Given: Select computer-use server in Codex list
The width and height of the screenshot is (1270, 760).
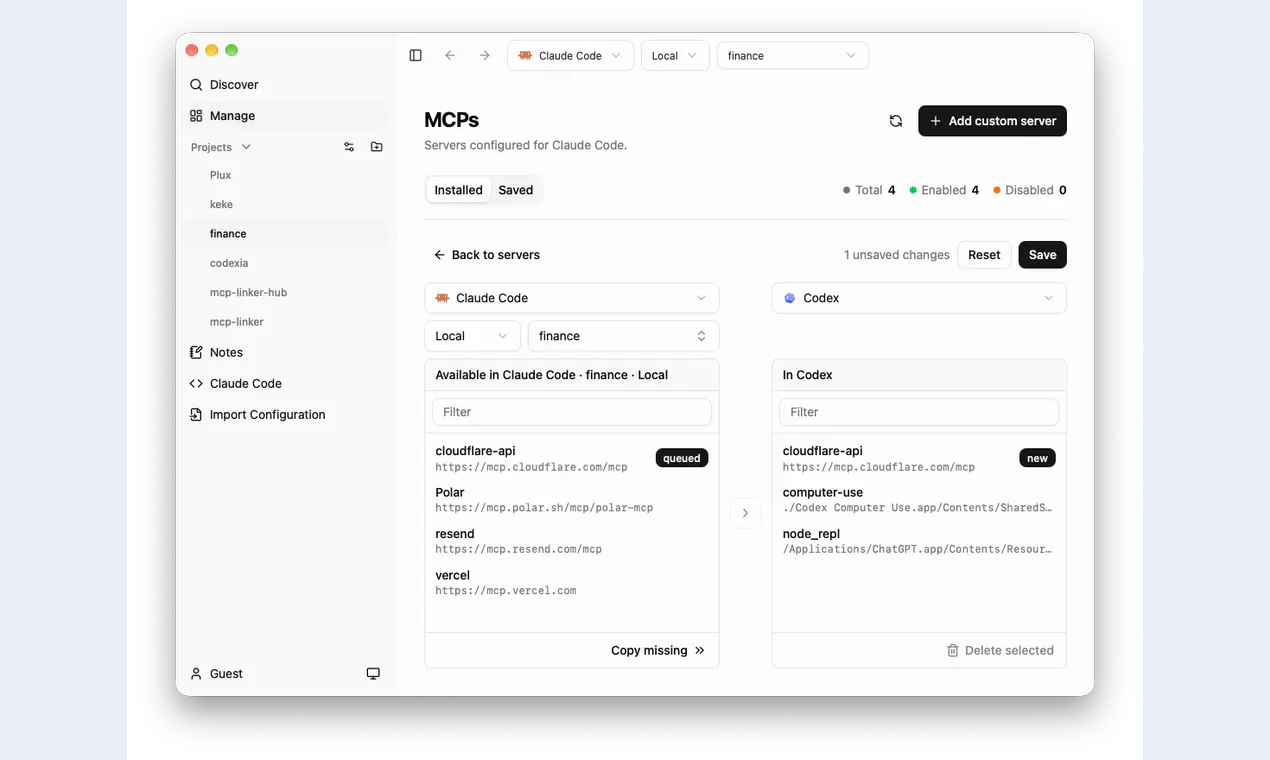Looking at the screenshot, I should click(x=919, y=500).
